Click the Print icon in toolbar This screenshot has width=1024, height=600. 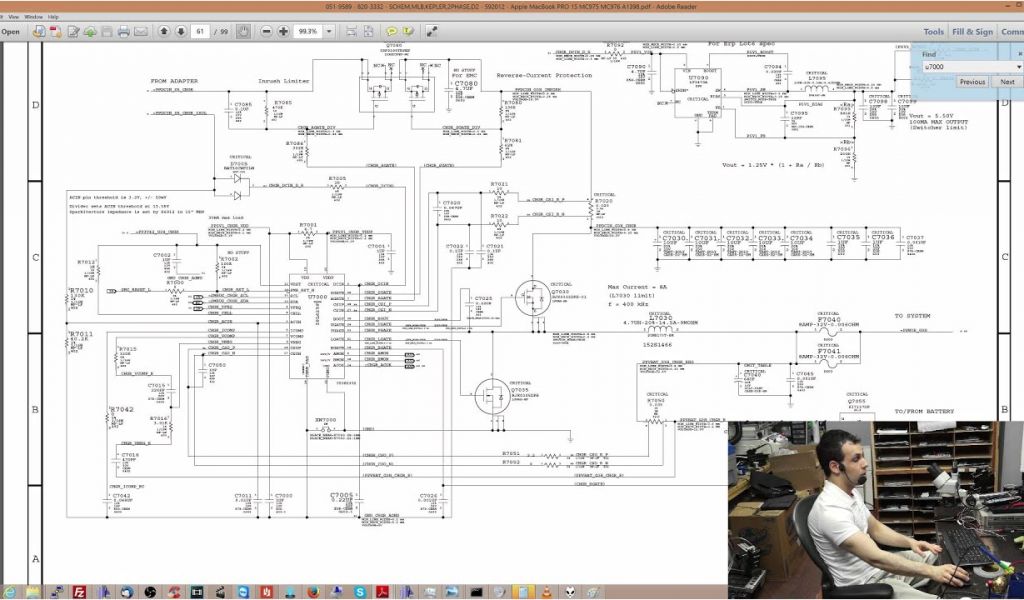coord(124,31)
